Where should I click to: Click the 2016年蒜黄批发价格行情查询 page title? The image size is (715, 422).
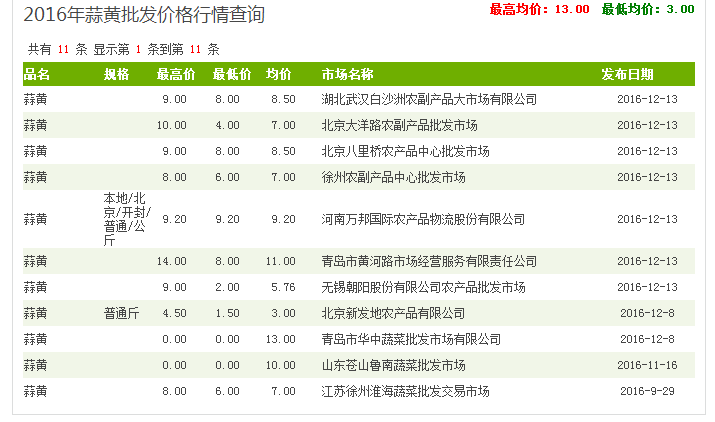click(144, 15)
